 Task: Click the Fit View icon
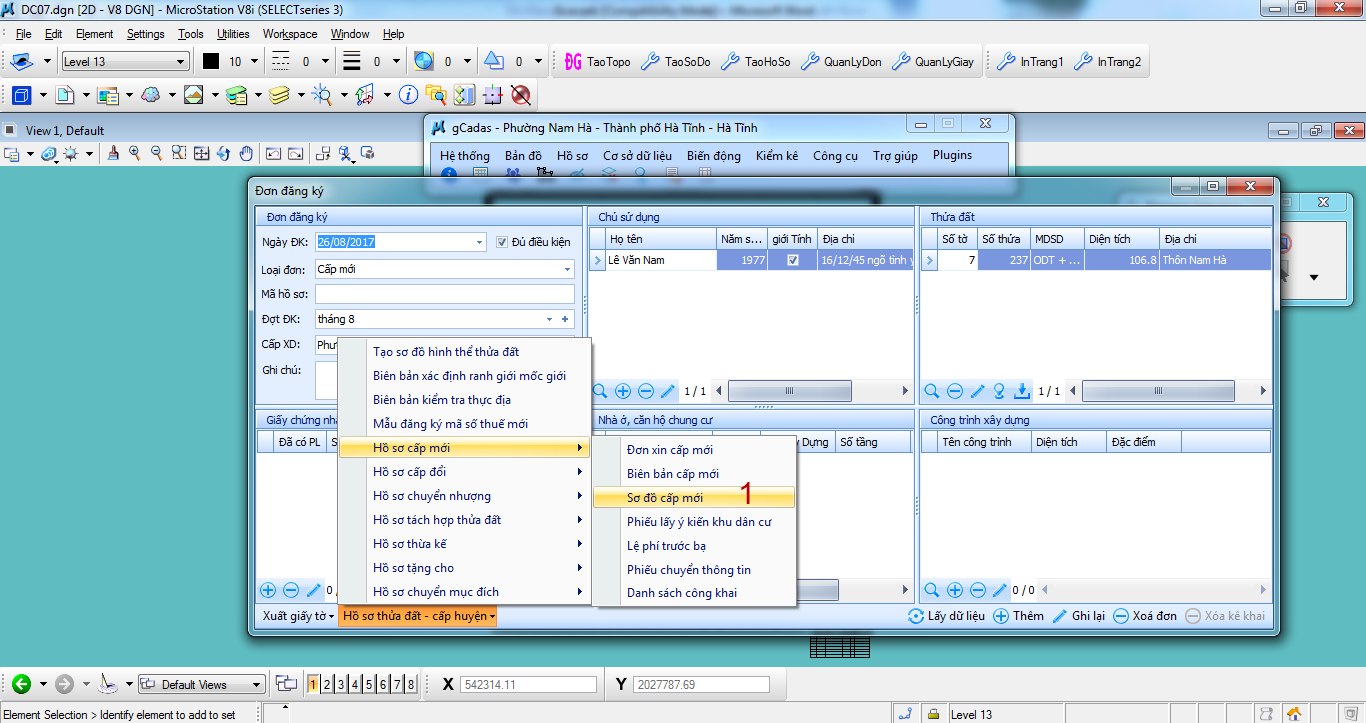(201, 154)
